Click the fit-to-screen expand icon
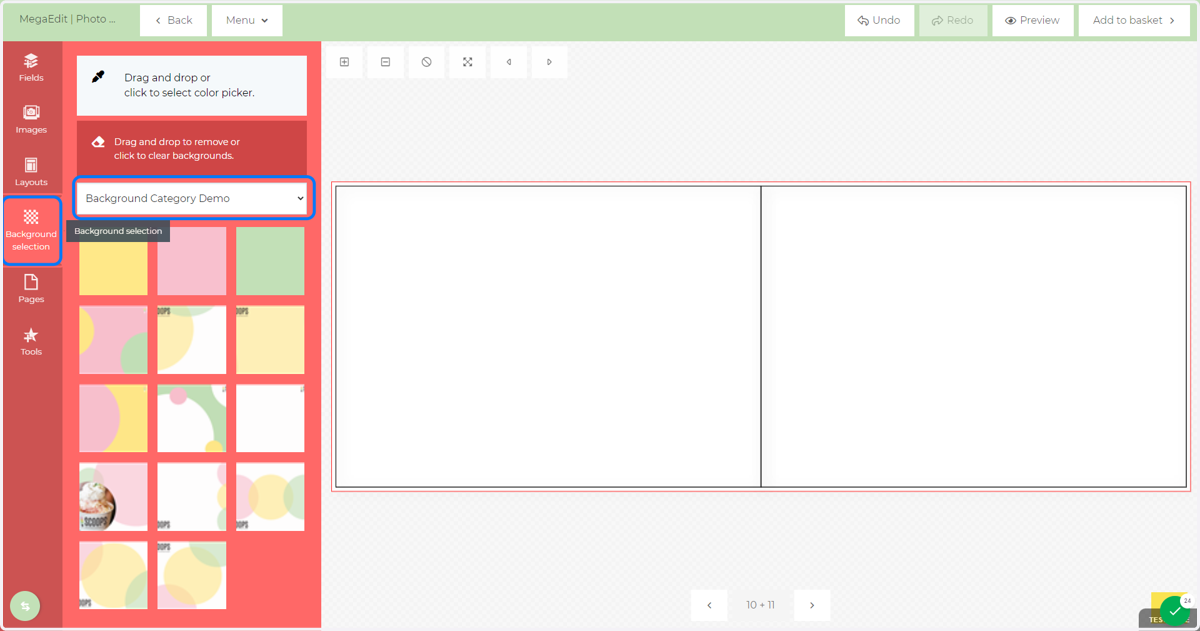1200x631 pixels. click(x=467, y=62)
